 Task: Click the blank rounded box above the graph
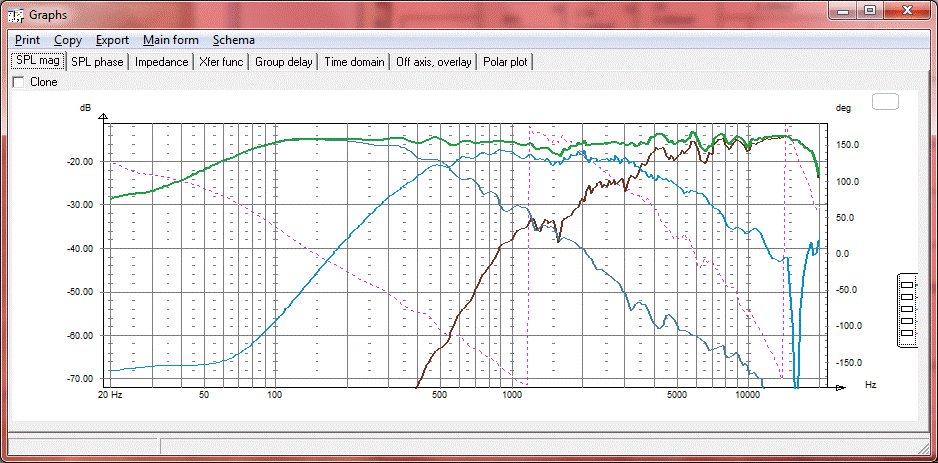coord(885,102)
